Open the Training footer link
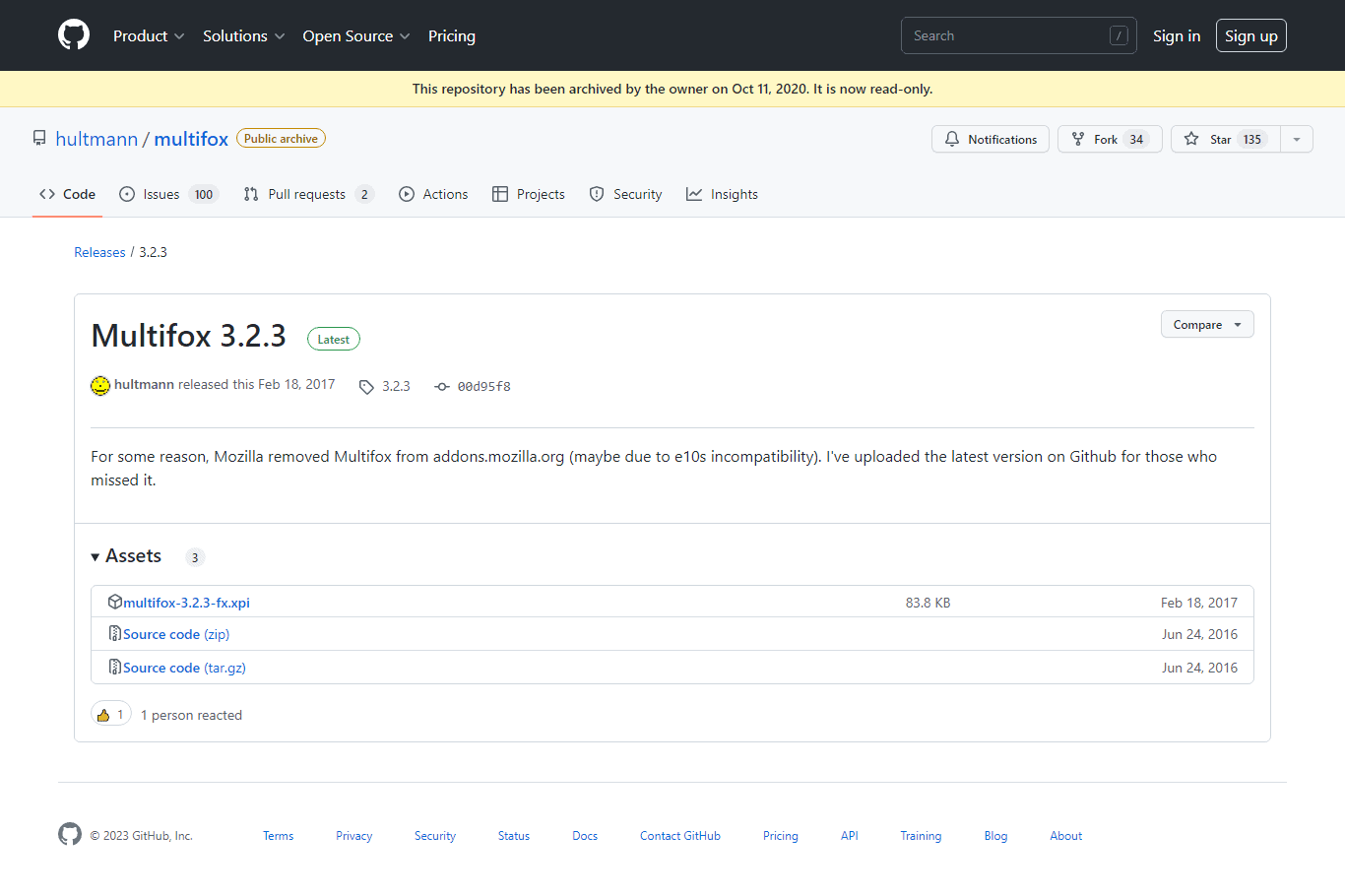 921,836
